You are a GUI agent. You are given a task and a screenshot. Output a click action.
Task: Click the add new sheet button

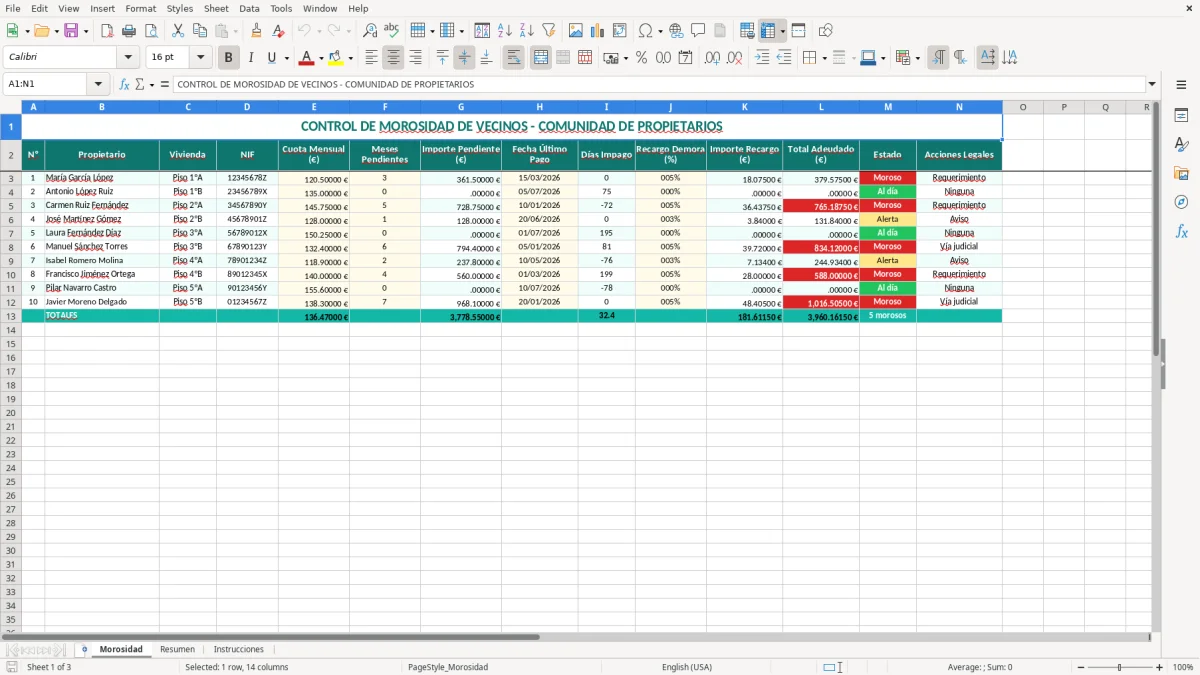click(x=84, y=650)
